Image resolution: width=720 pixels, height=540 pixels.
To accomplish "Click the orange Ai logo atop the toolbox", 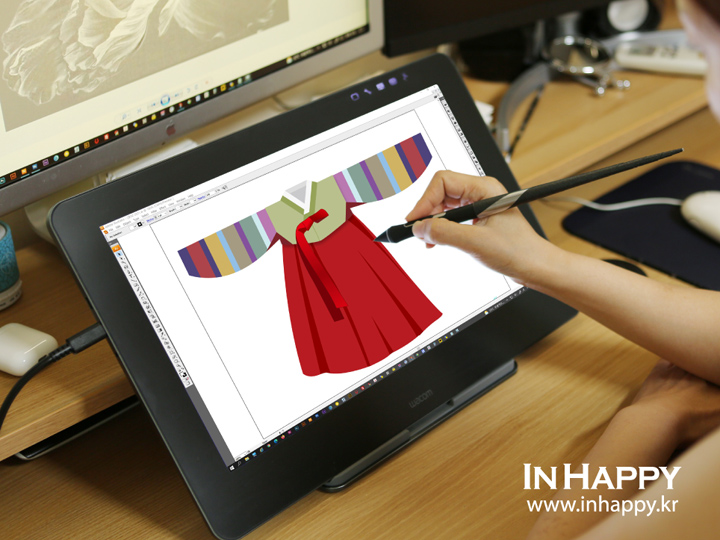I will pyautogui.click(x=116, y=248).
